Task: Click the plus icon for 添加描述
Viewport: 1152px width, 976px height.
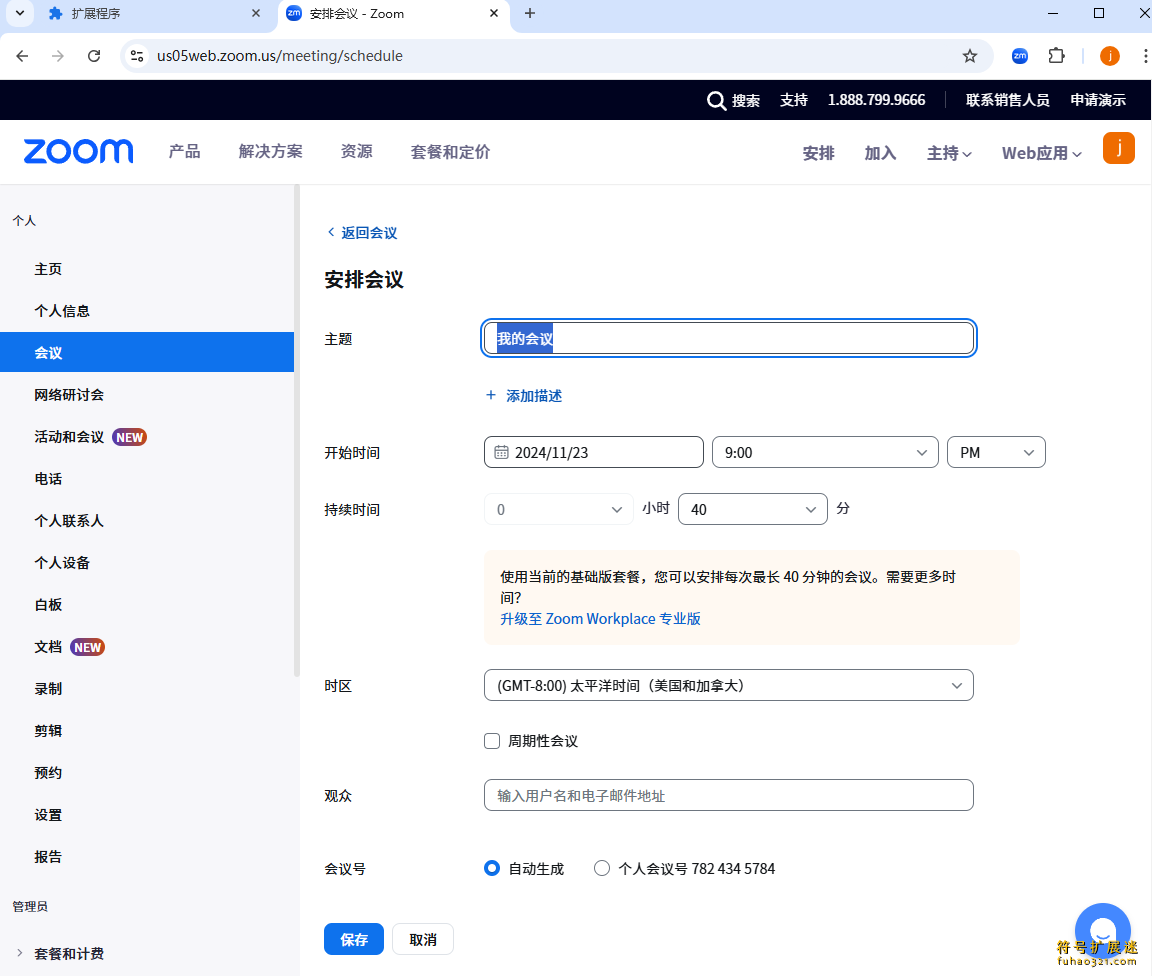Action: (x=491, y=395)
